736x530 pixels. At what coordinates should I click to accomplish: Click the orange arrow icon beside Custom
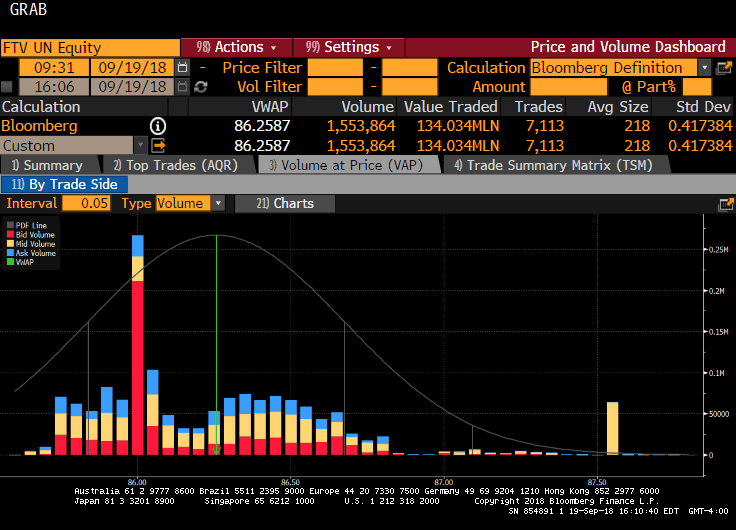coord(158,146)
